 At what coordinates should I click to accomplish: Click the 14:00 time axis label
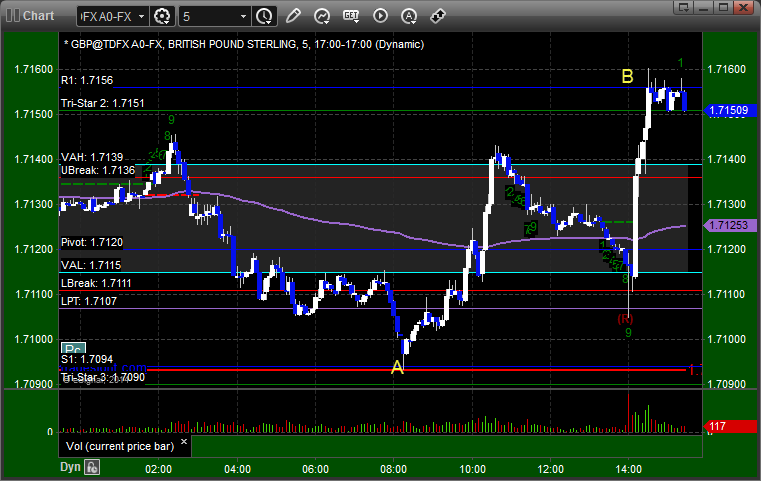[629, 469]
